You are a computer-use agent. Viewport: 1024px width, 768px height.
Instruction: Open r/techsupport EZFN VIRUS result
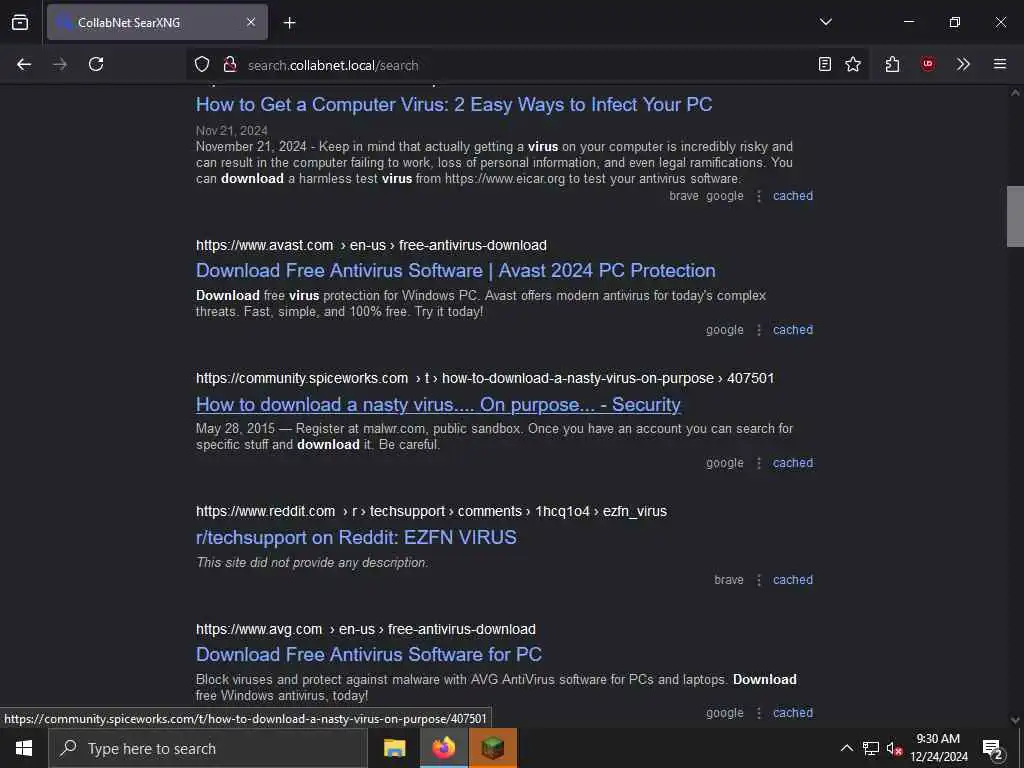pyautogui.click(x=356, y=537)
